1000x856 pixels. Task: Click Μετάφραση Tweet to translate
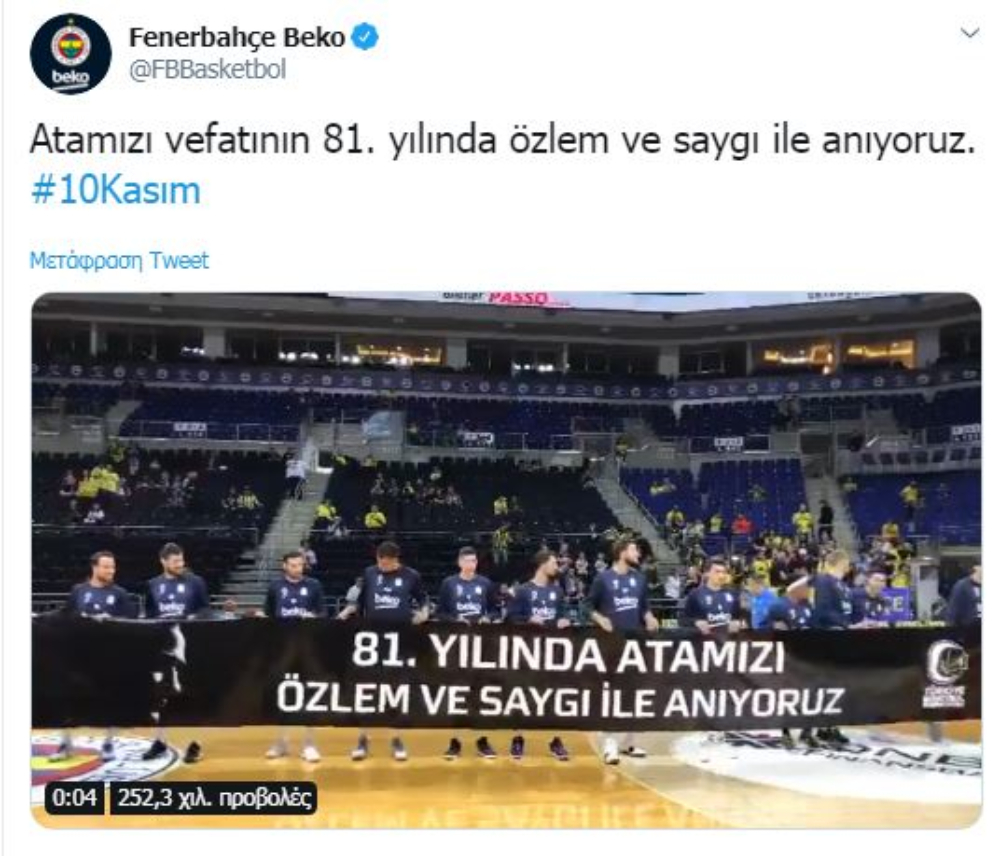119,261
